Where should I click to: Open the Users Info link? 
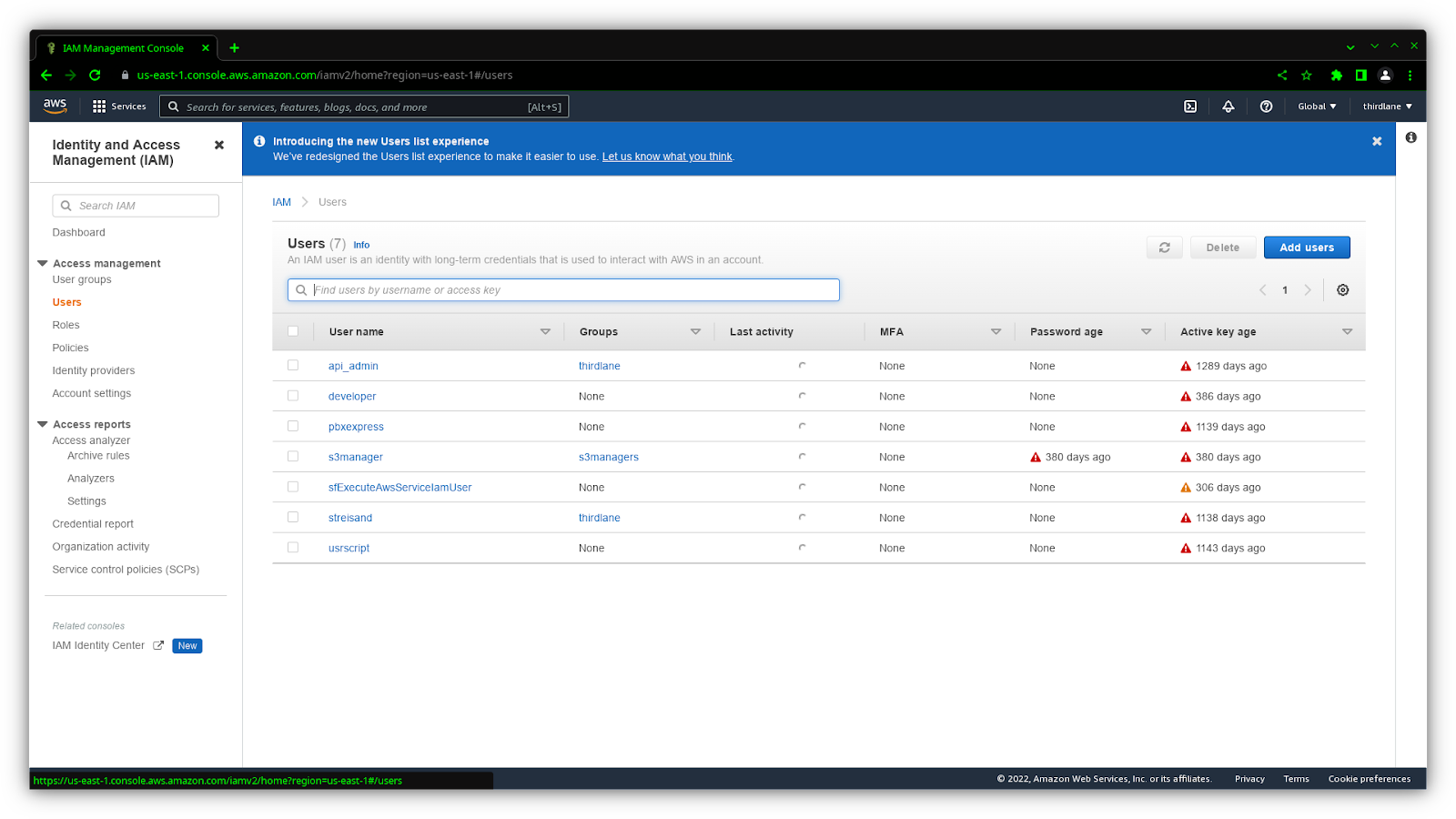point(361,245)
